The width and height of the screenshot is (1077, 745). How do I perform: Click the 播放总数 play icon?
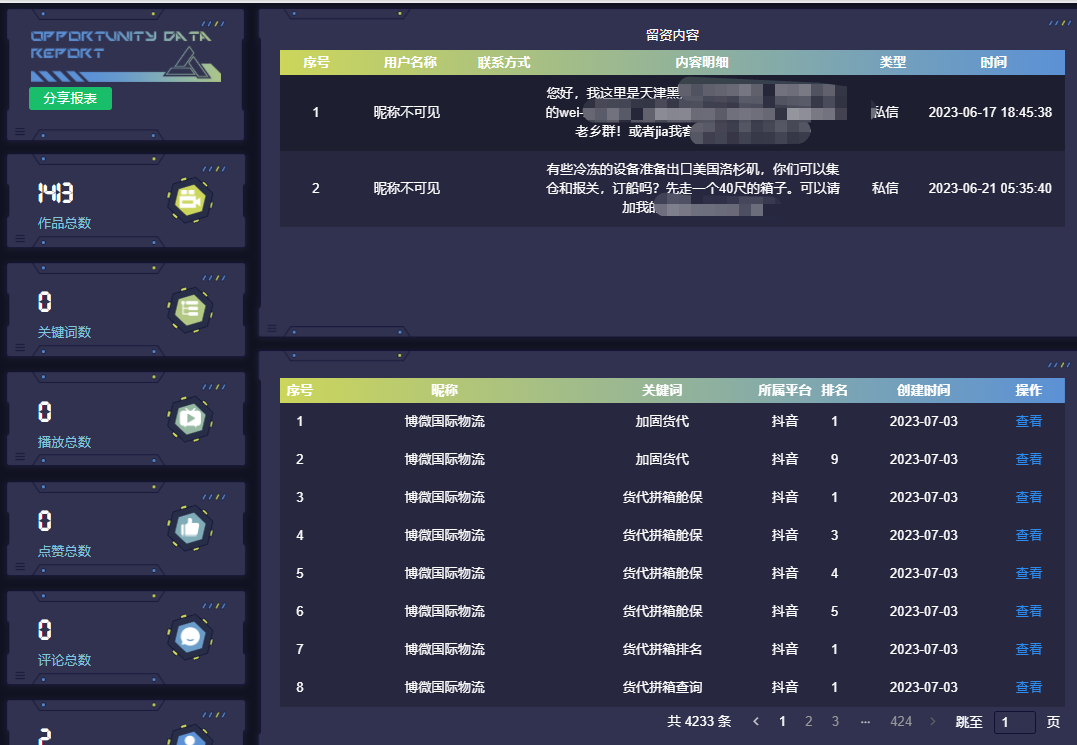coord(190,419)
